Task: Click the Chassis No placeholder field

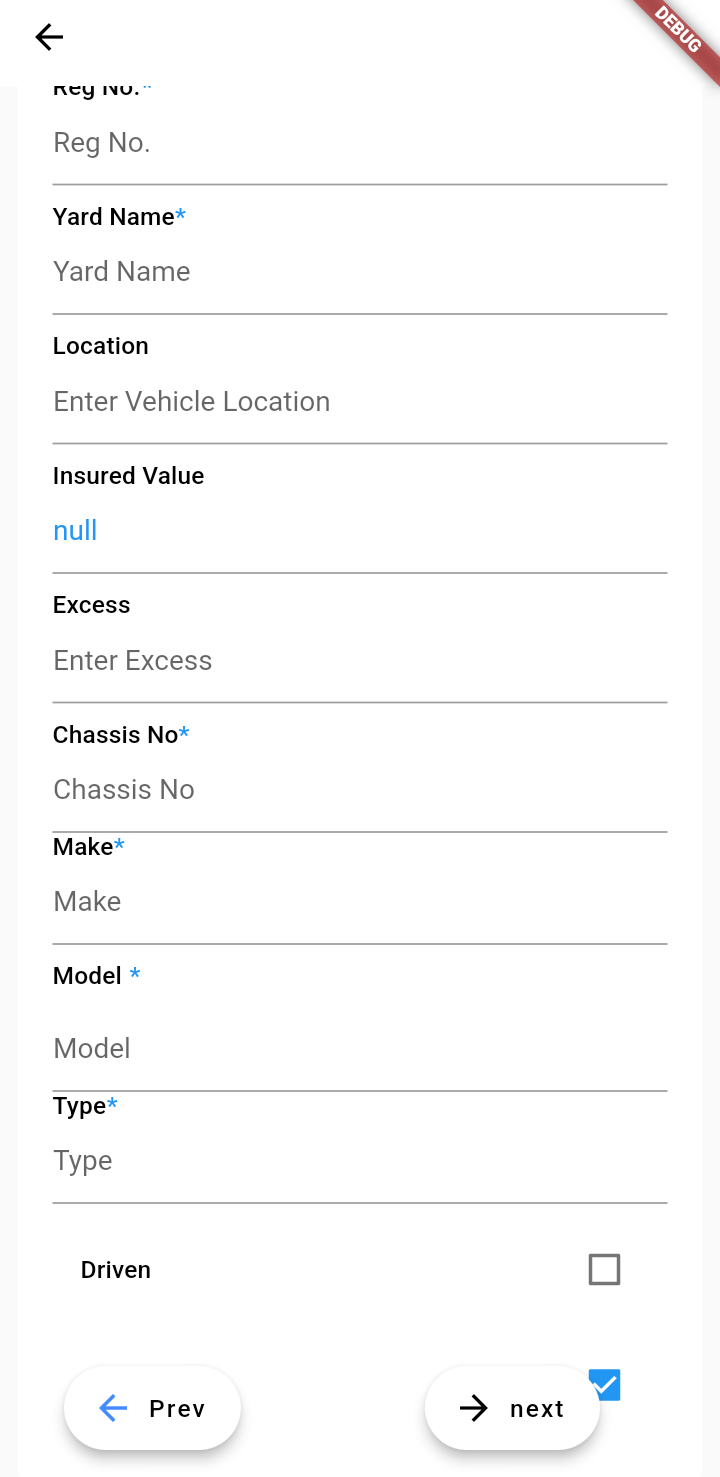Action: point(359,790)
